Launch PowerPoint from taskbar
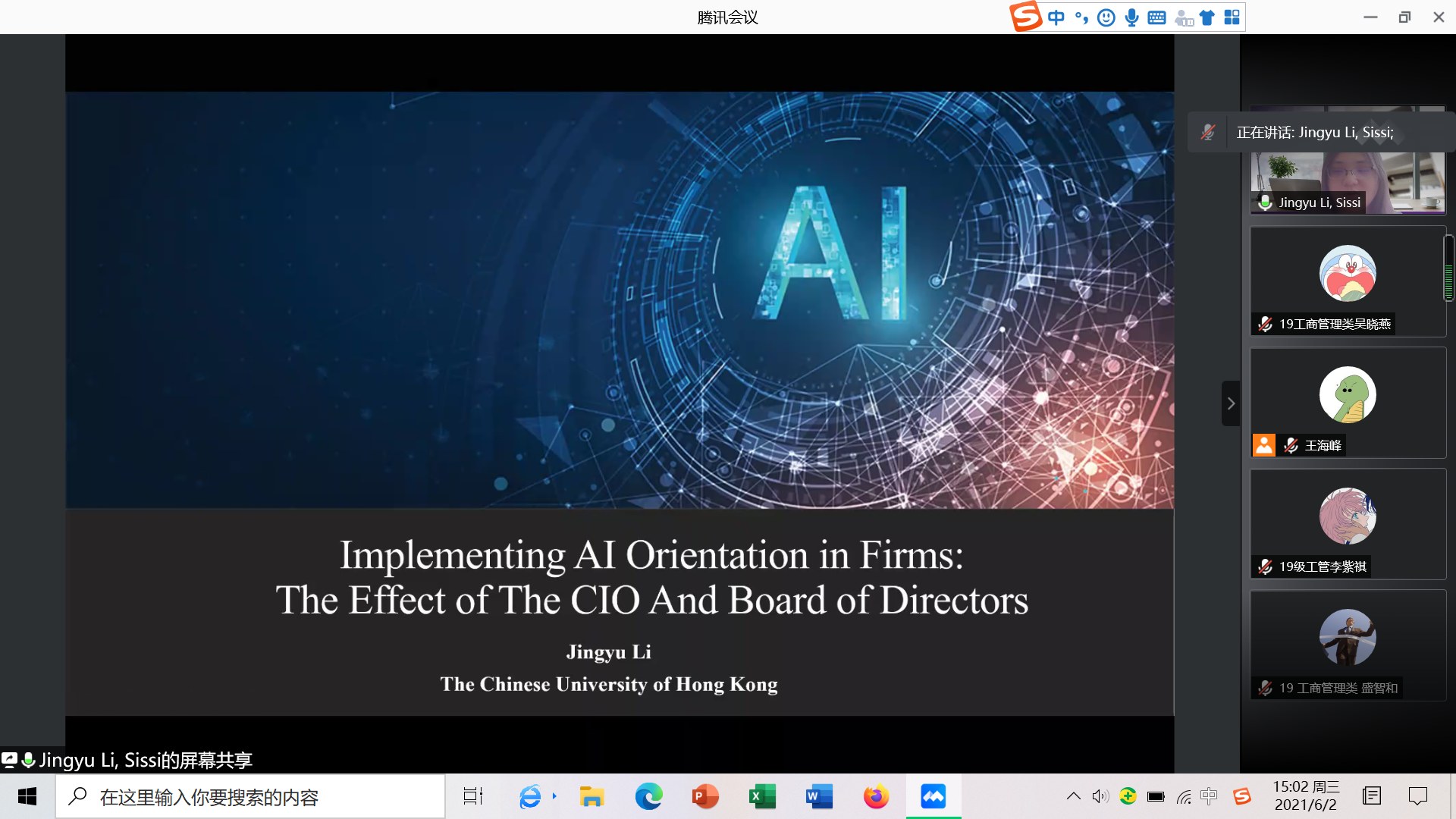1456x819 pixels. tap(705, 796)
